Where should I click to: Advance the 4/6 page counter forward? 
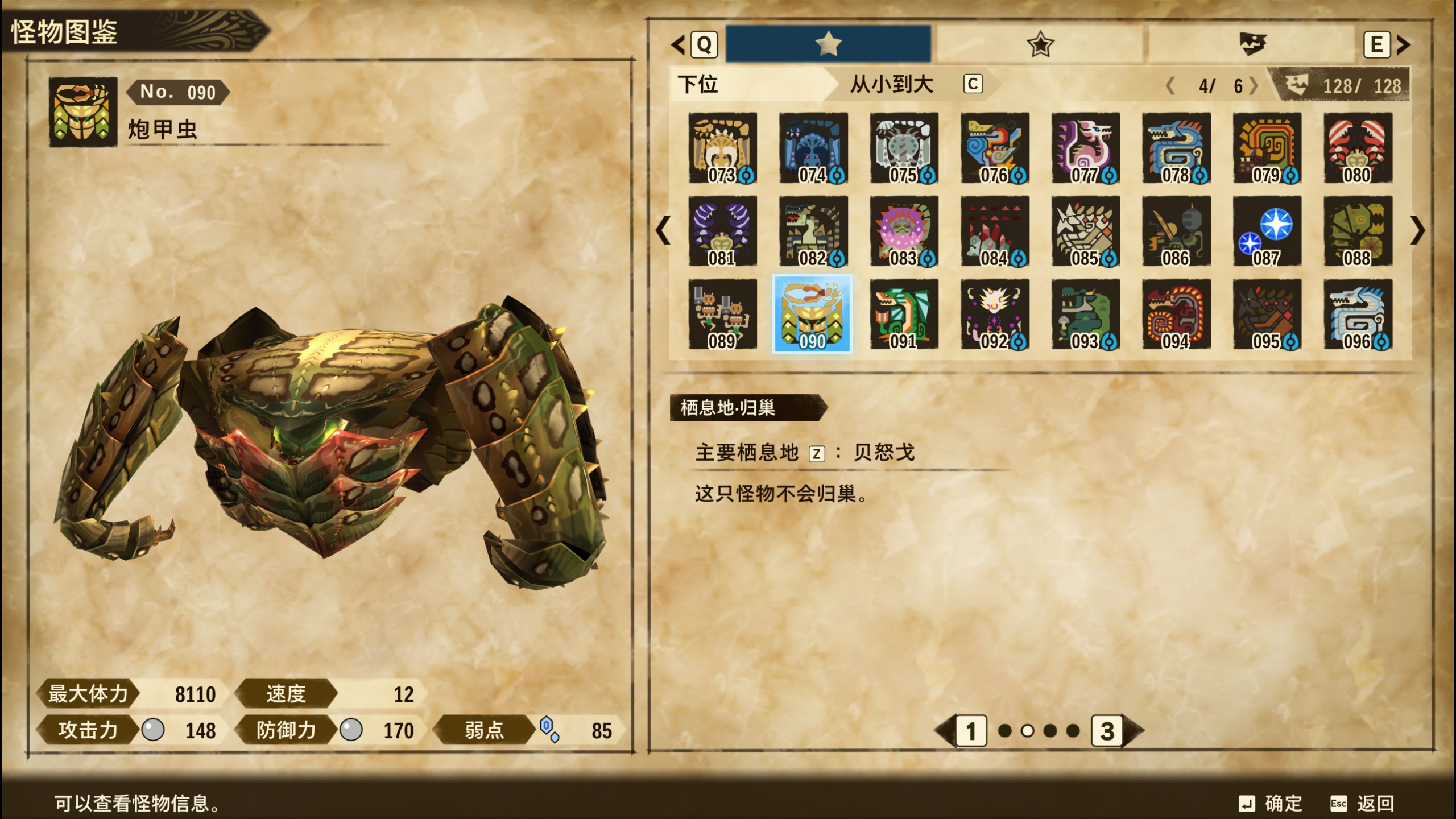click(1254, 86)
